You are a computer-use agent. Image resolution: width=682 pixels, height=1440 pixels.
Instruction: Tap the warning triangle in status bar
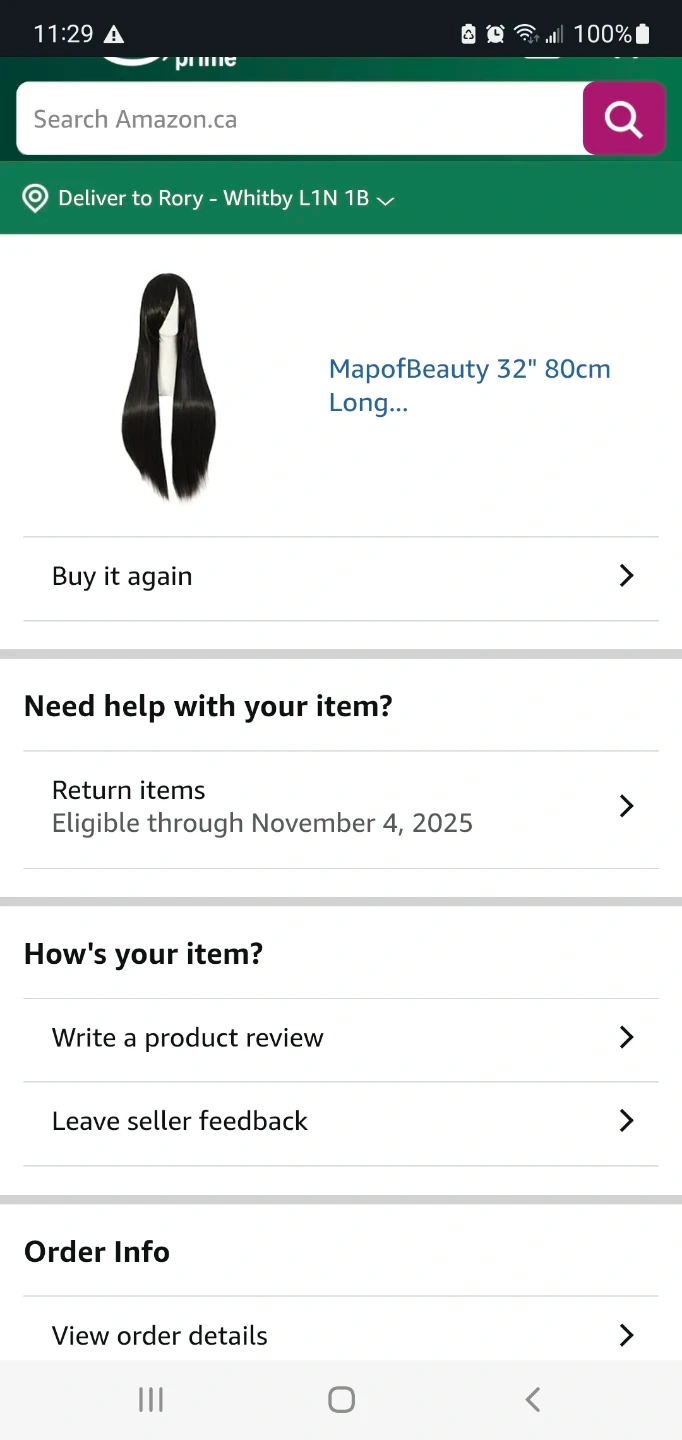pyautogui.click(x=114, y=35)
